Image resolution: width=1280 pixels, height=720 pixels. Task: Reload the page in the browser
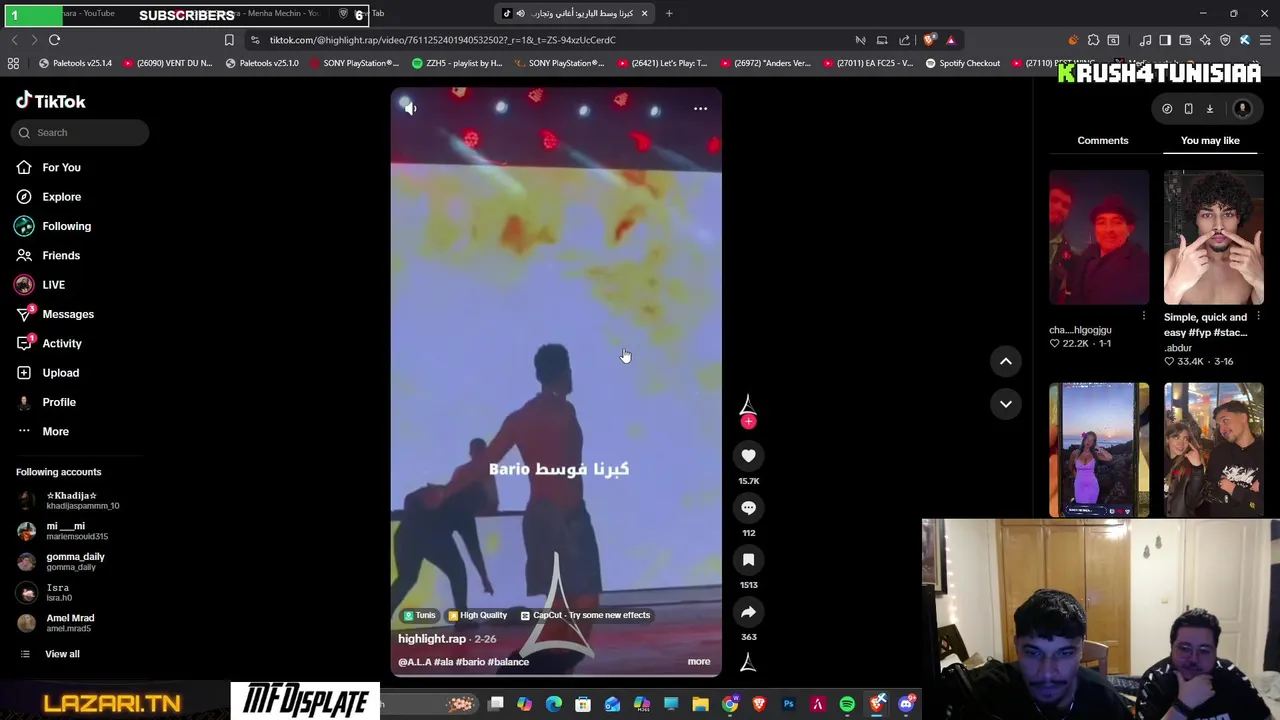click(x=54, y=40)
